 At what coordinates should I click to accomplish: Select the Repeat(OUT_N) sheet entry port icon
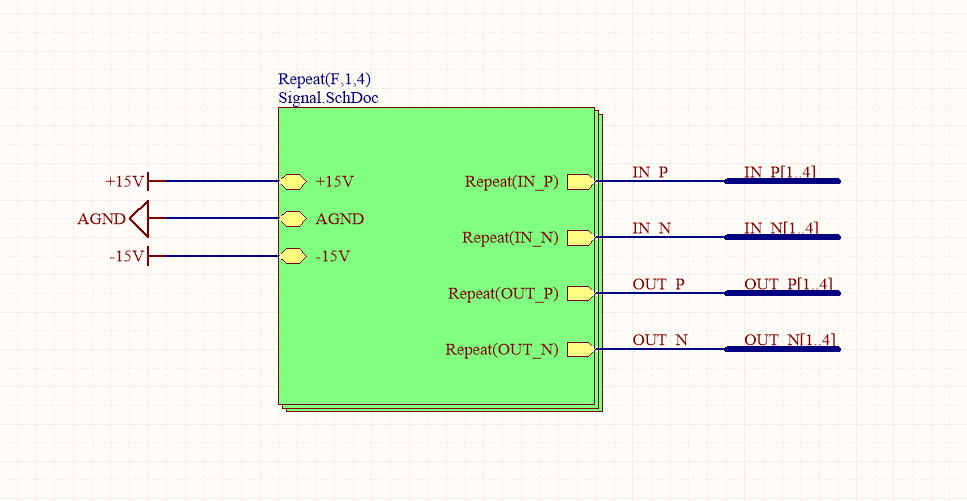(580, 350)
